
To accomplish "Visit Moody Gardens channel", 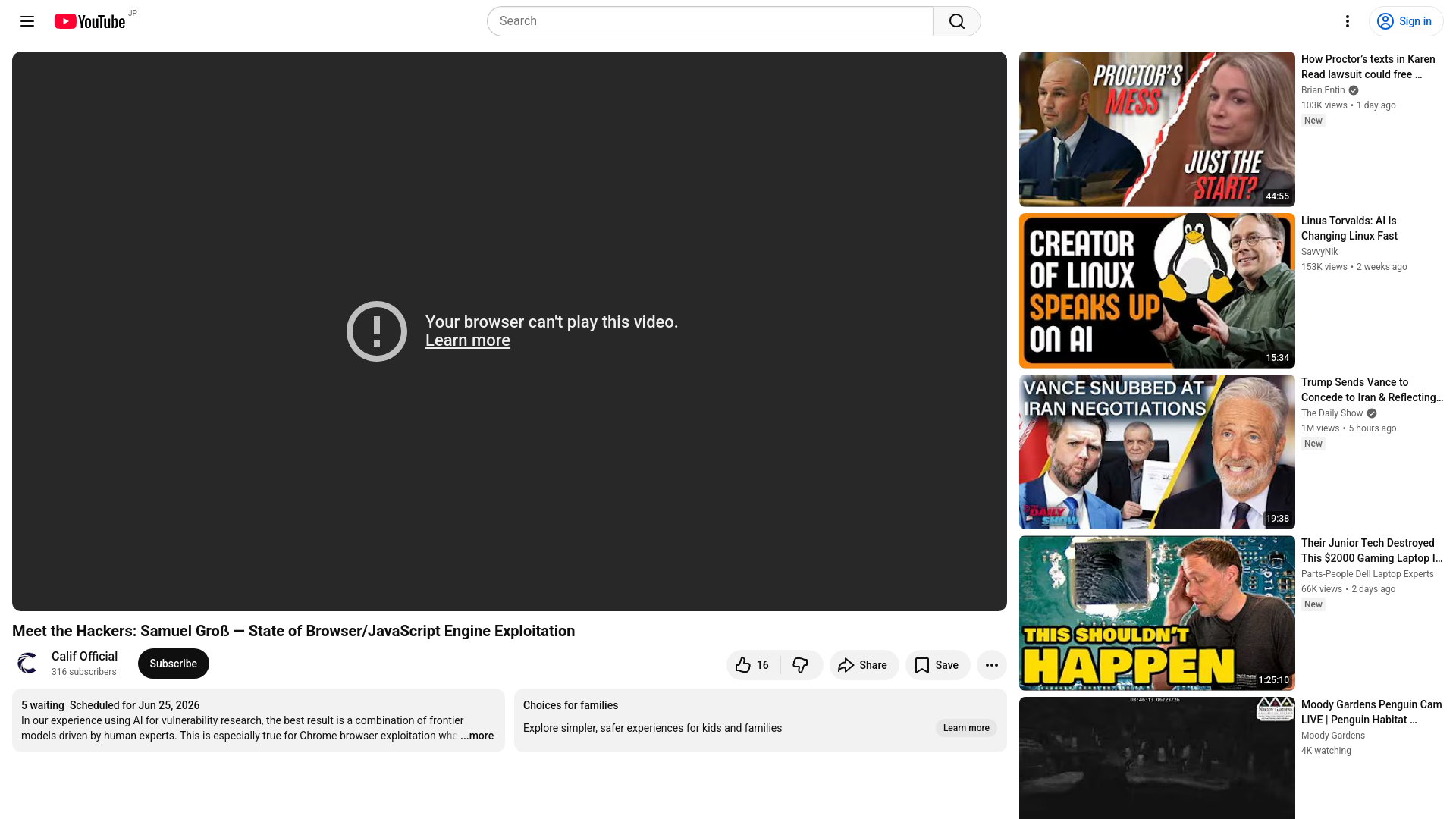I will click(1333, 736).
